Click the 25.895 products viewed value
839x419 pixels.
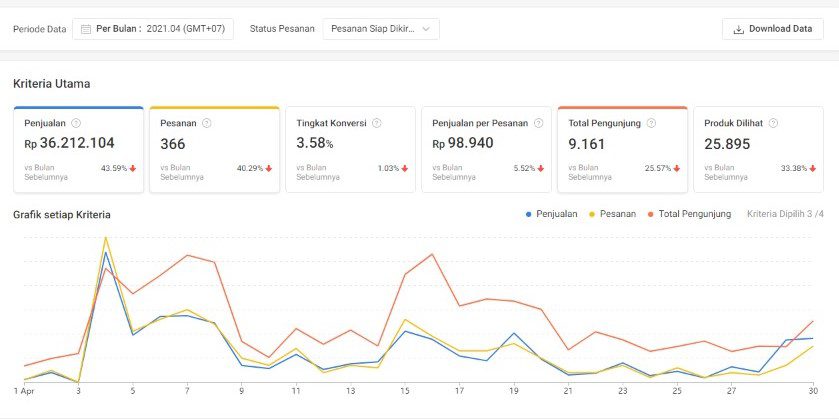pyautogui.click(x=727, y=144)
